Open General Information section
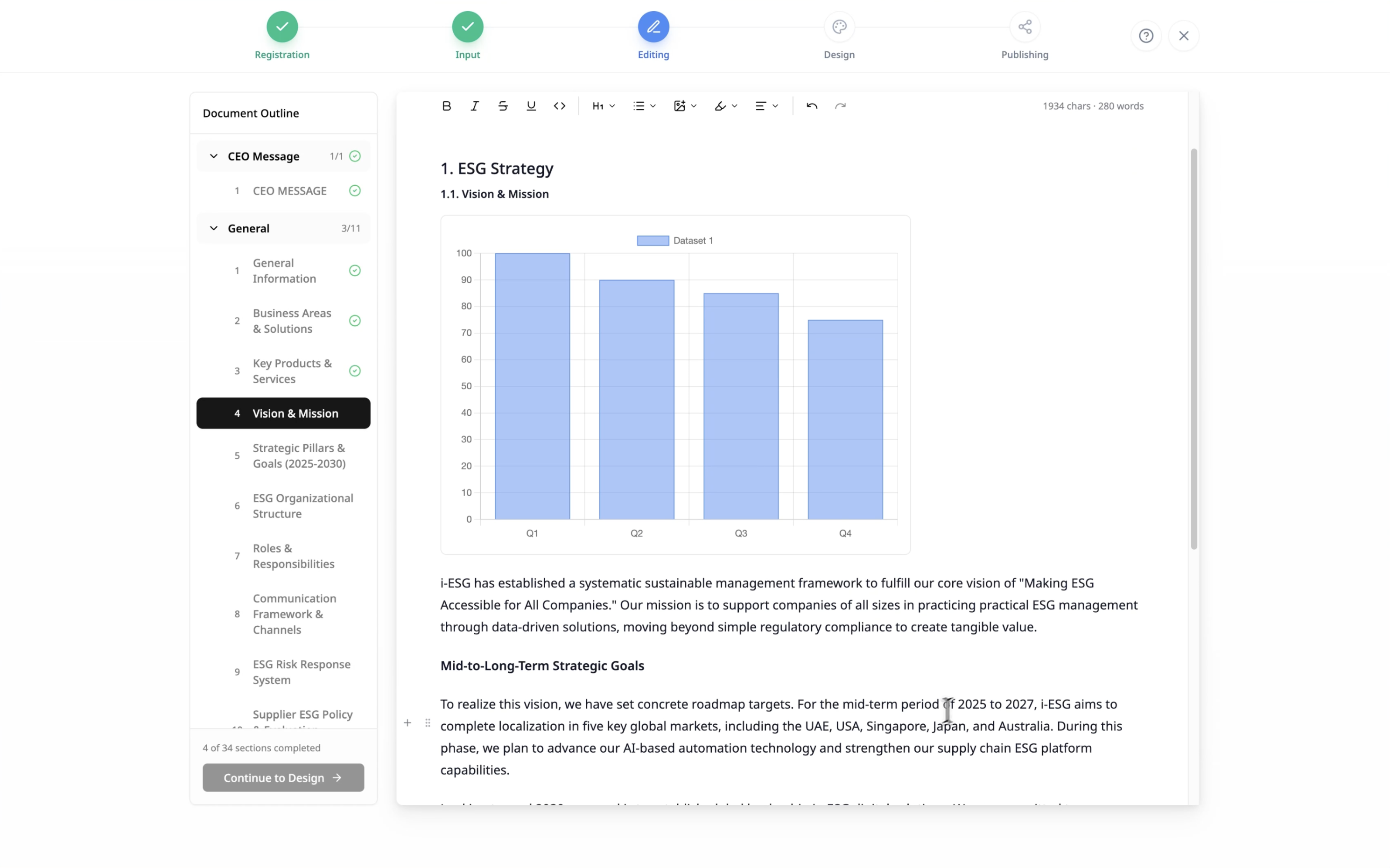The image size is (1390, 868). (283, 270)
